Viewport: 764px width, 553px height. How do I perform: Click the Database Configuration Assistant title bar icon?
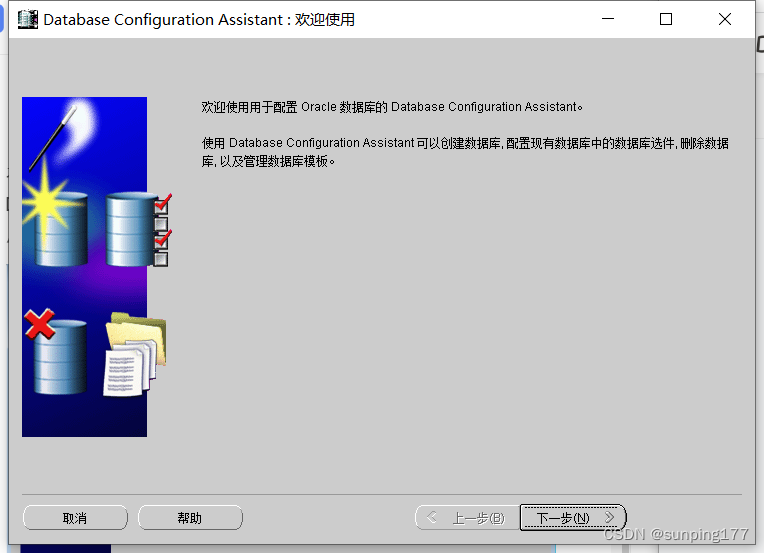tap(28, 19)
